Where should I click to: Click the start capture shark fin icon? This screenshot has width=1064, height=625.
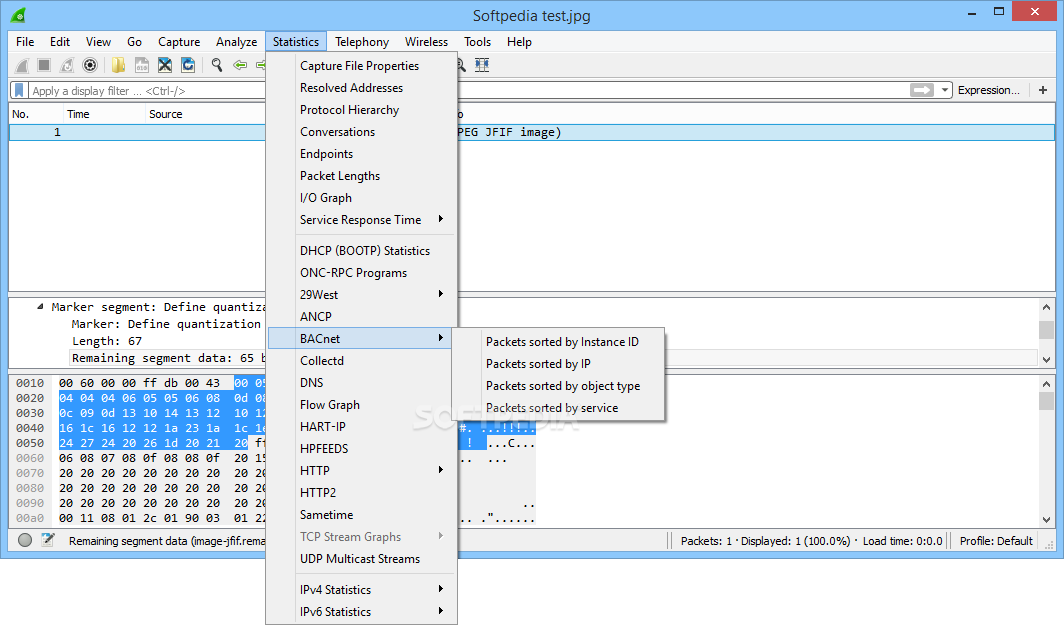(x=22, y=65)
